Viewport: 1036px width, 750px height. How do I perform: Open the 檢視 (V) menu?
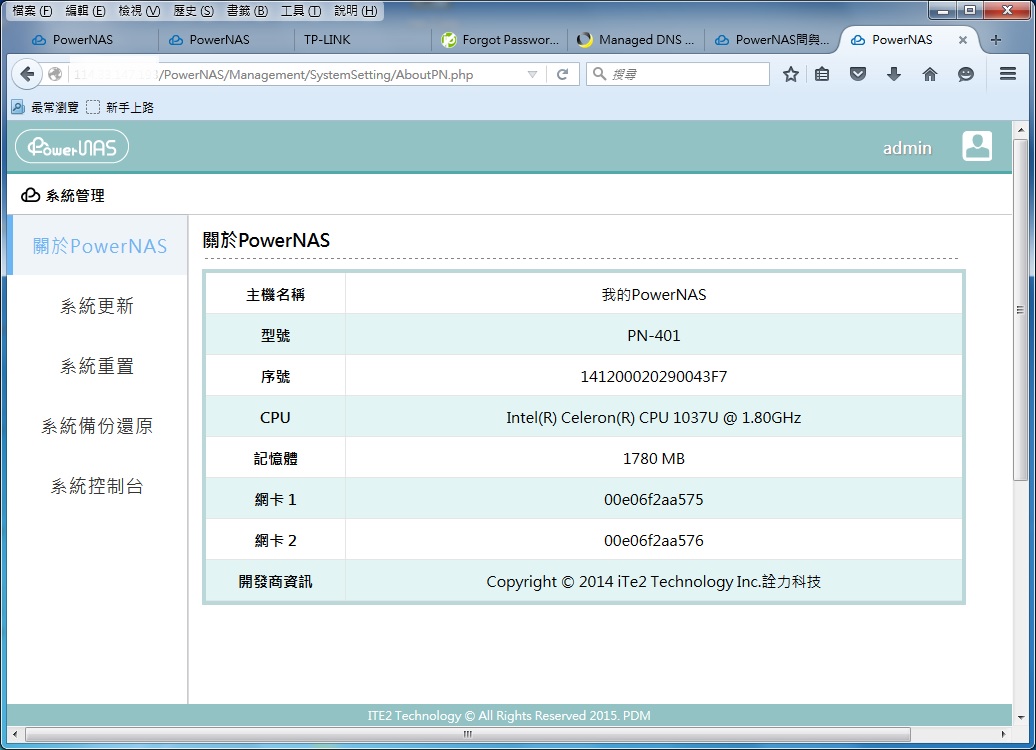139,11
